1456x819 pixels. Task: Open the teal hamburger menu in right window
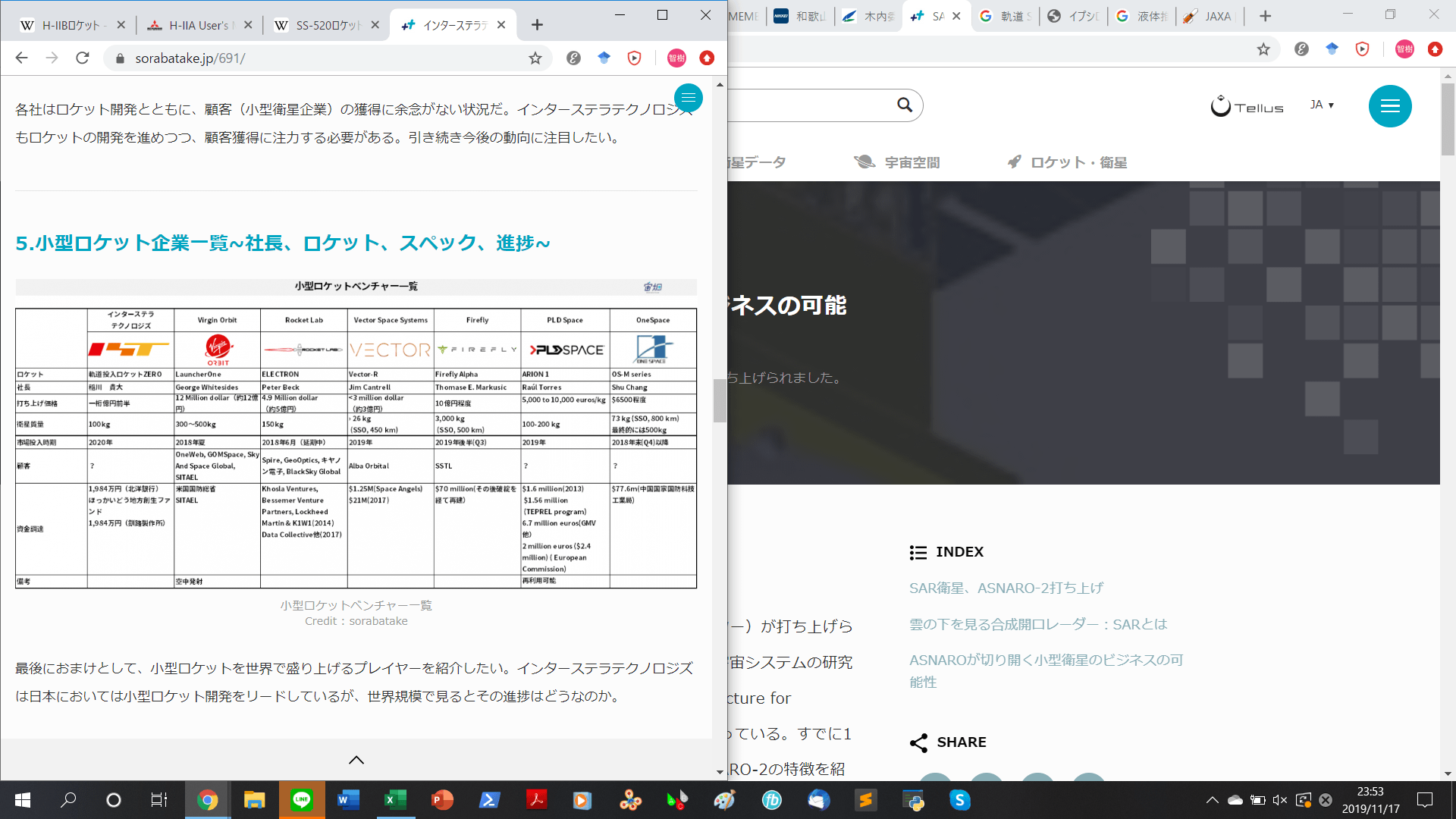1390,106
